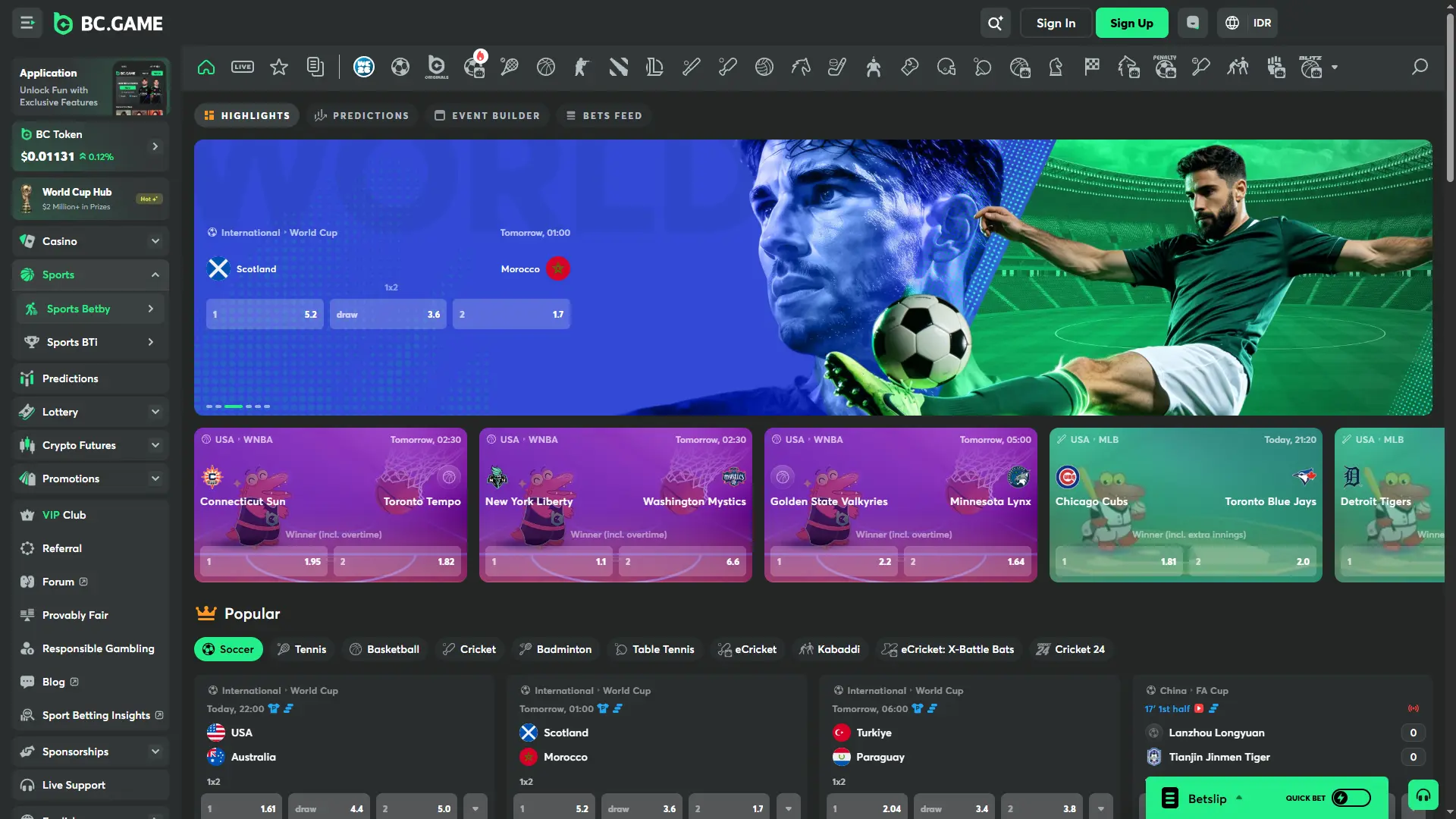This screenshot has width=1456, height=819.
Task: Select the Counter-Strike soldier icon
Action: tap(582, 67)
